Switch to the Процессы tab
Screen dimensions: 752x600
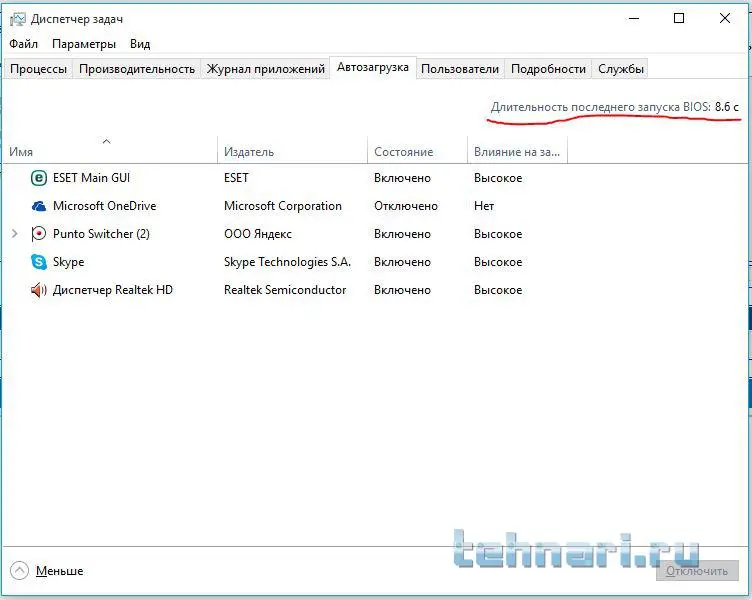[x=38, y=69]
